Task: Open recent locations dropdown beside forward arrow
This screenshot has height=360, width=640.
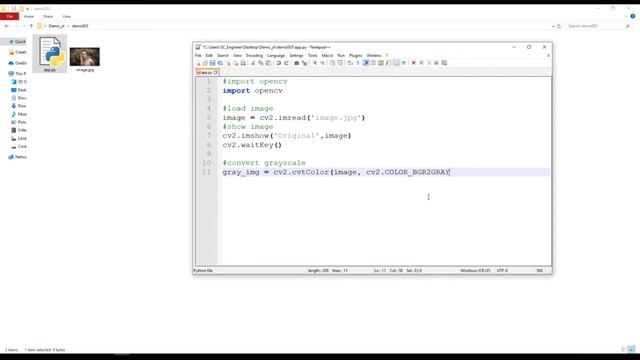Action: pyautogui.click(x=24, y=26)
